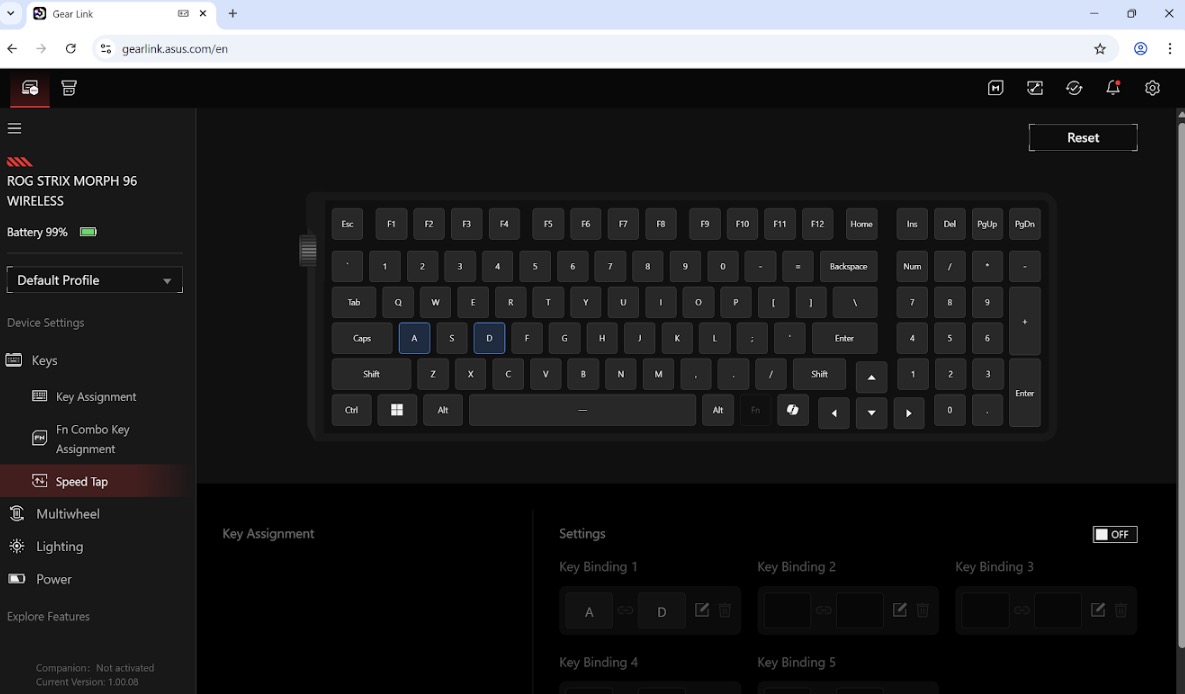Select highlighted A key on keyboard
Viewport: 1185px width, 694px height.
pyautogui.click(x=414, y=338)
